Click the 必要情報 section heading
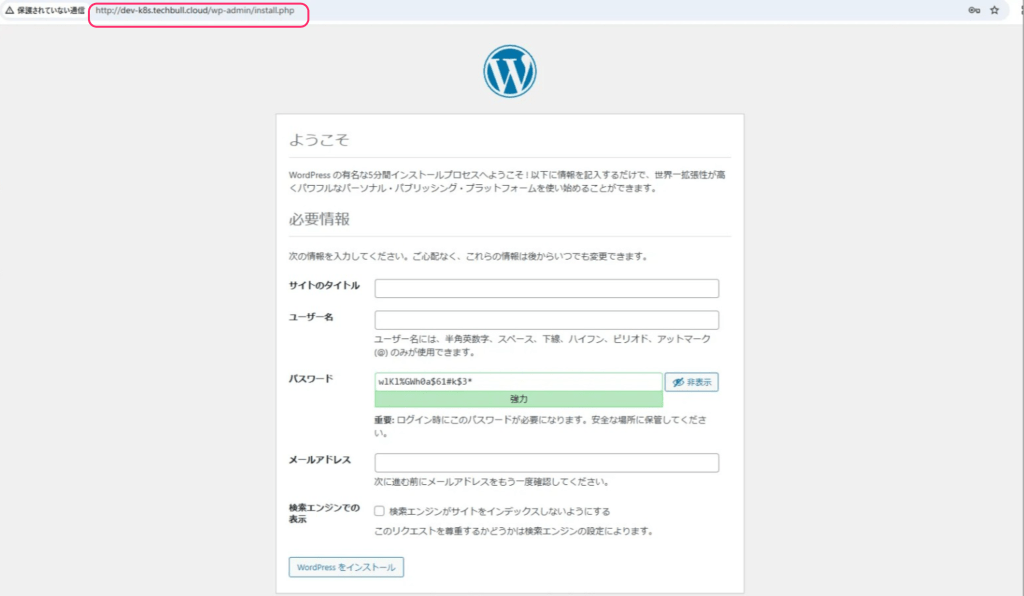The image size is (1024, 596). coord(318,219)
